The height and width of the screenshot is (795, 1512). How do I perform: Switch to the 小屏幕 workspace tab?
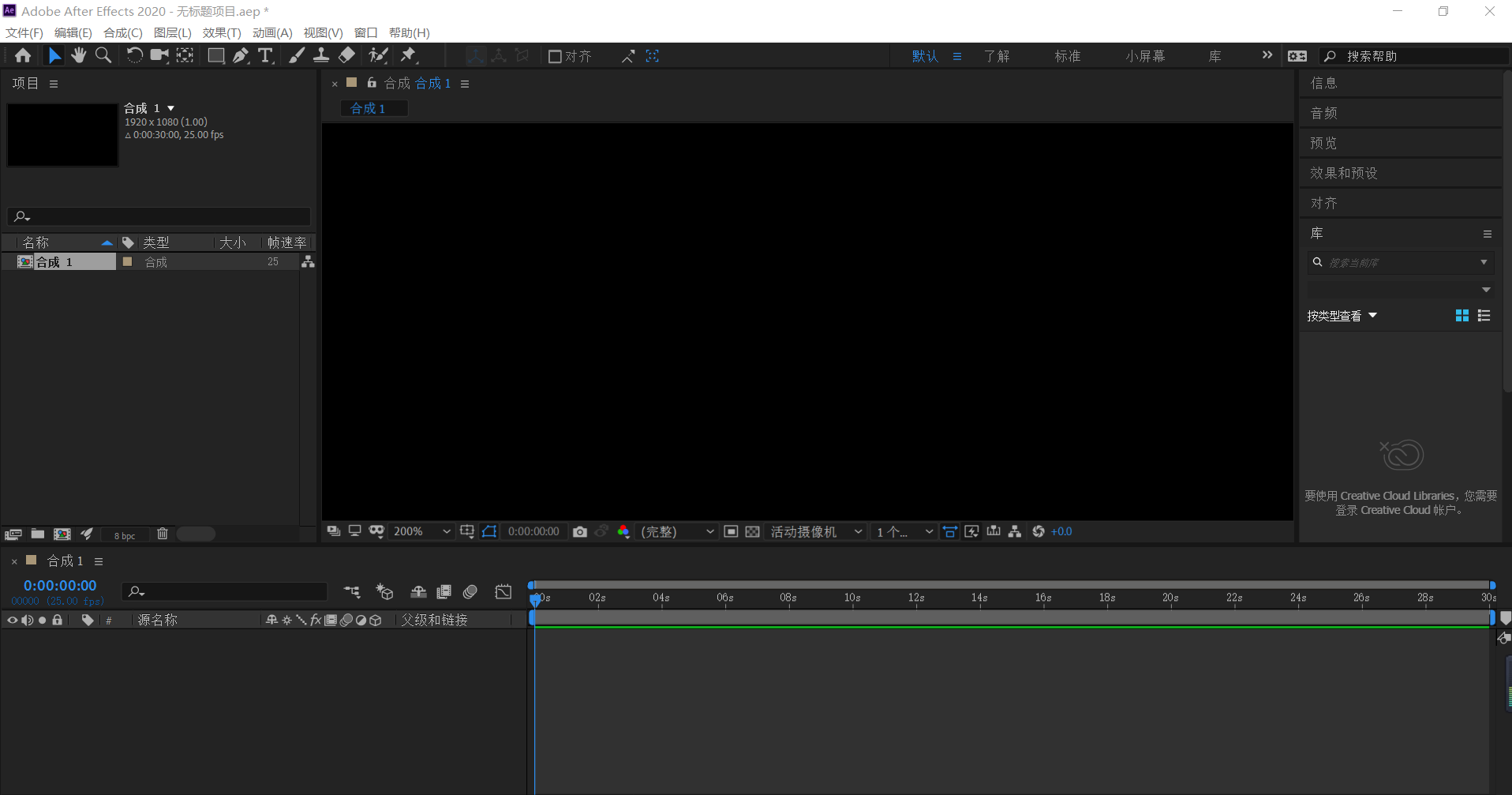(1145, 55)
